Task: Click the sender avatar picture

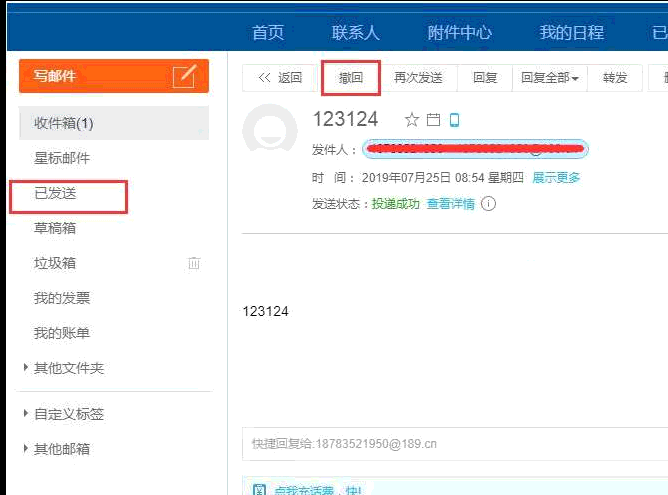Action: tap(270, 131)
